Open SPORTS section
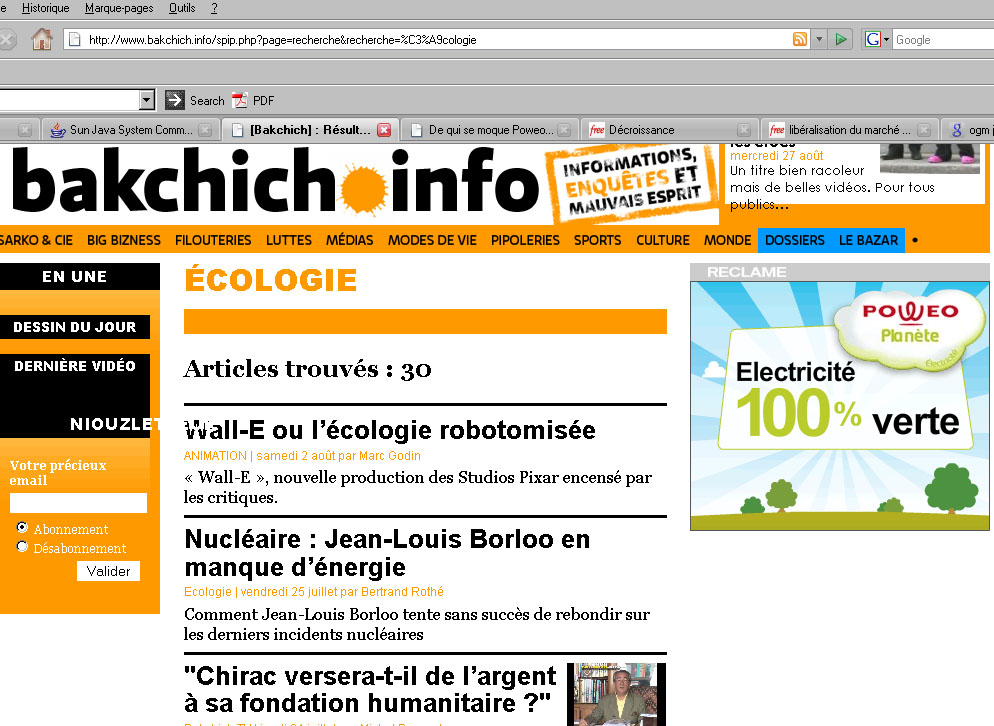This screenshot has width=994, height=726. point(597,240)
